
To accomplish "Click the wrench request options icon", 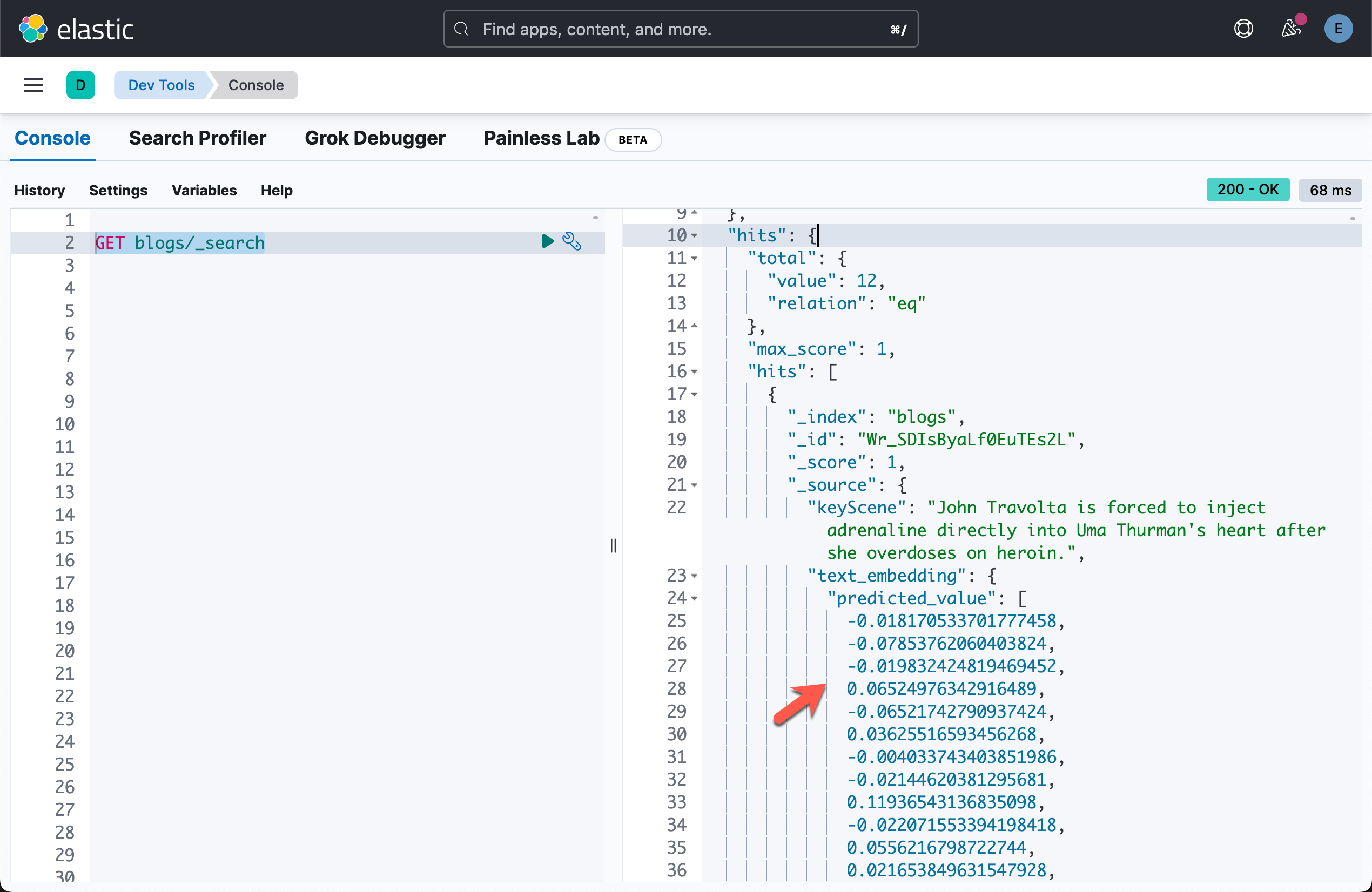I will click(571, 241).
